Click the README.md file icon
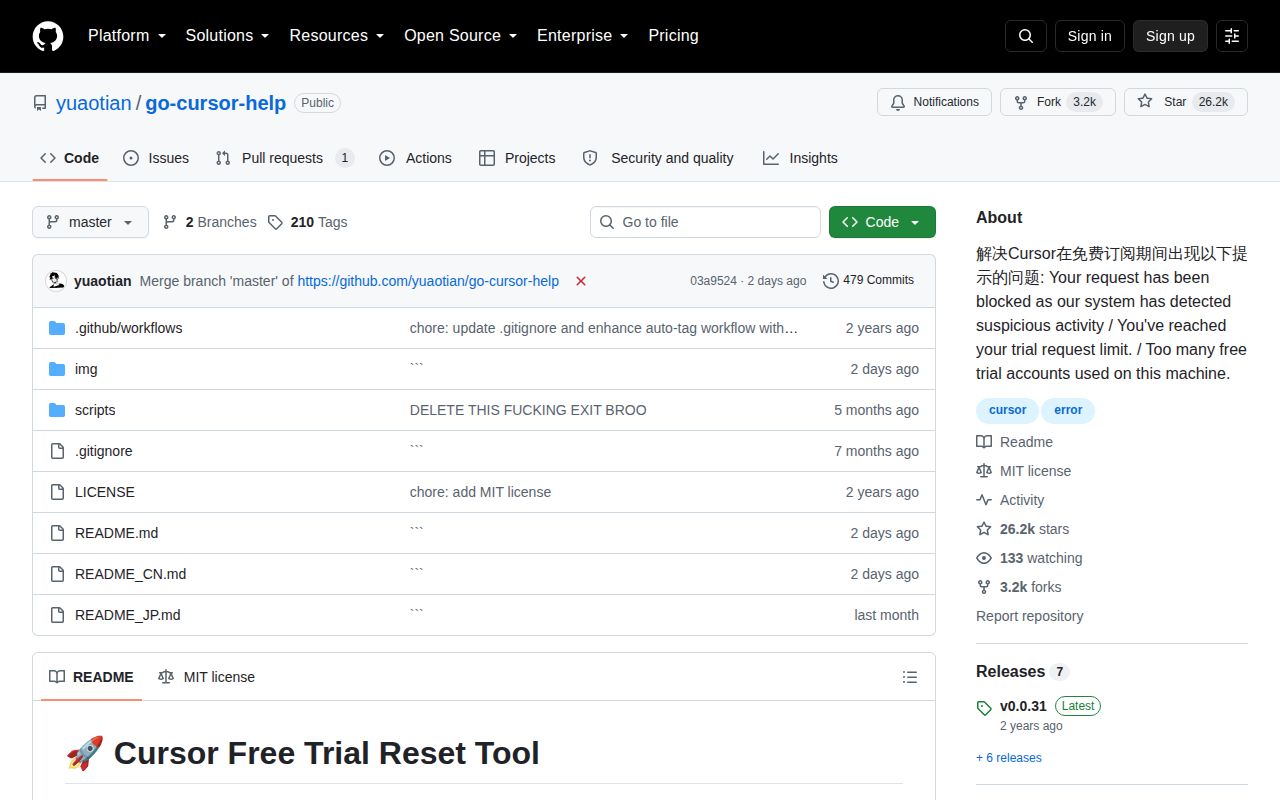1280x800 pixels. point(57,533)
